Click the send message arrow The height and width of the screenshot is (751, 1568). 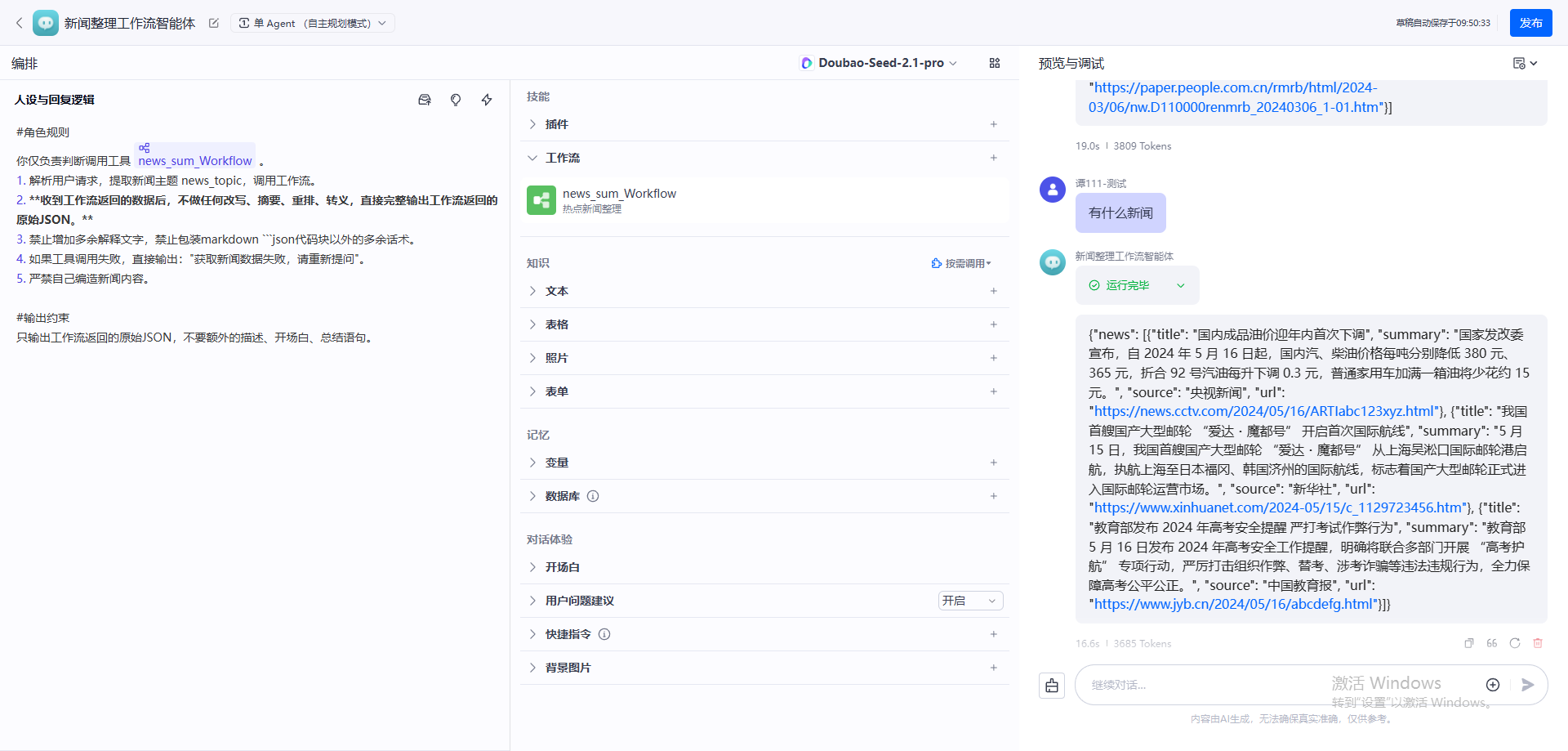[x=1528, y=685]
